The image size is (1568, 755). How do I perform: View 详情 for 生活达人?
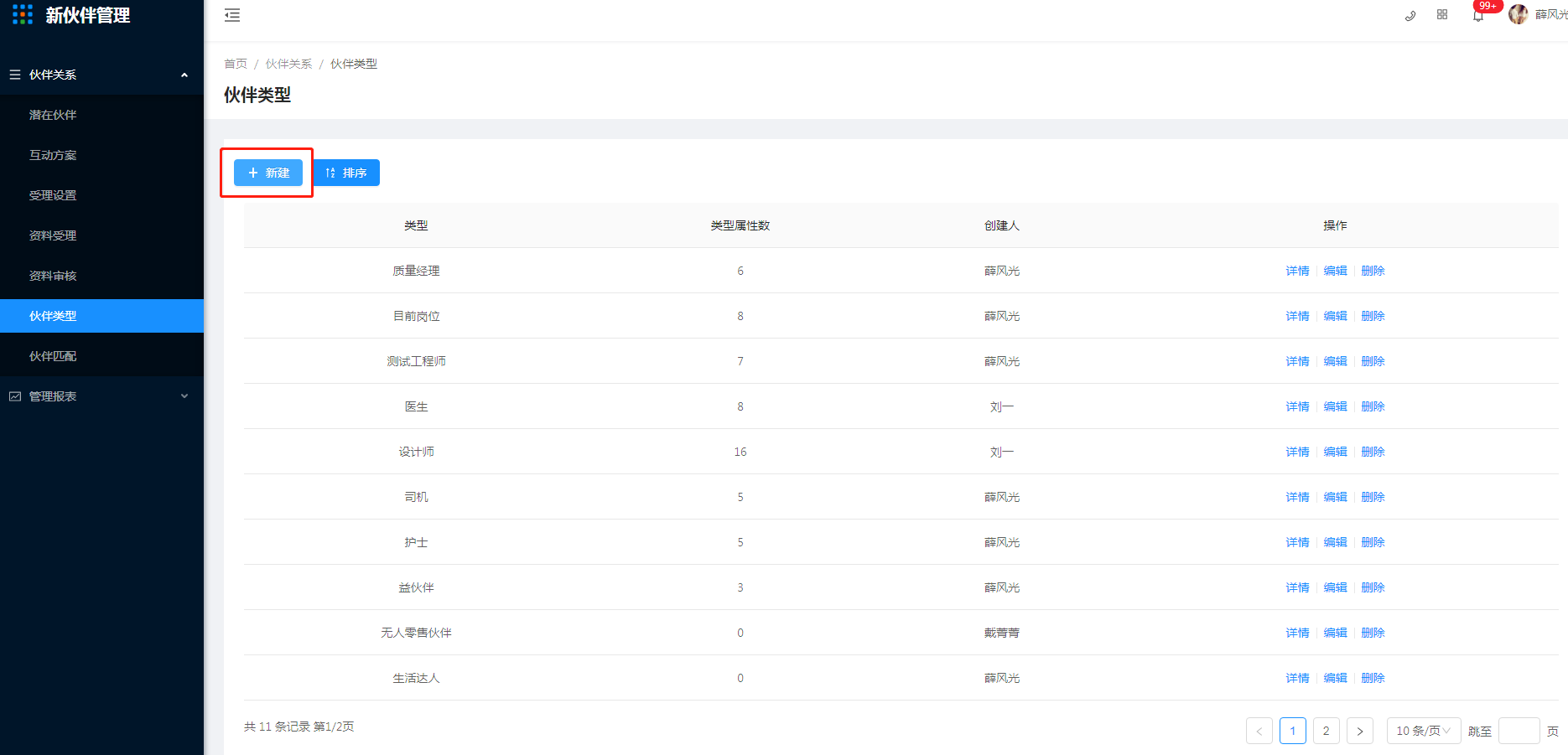click(1297, 678)
